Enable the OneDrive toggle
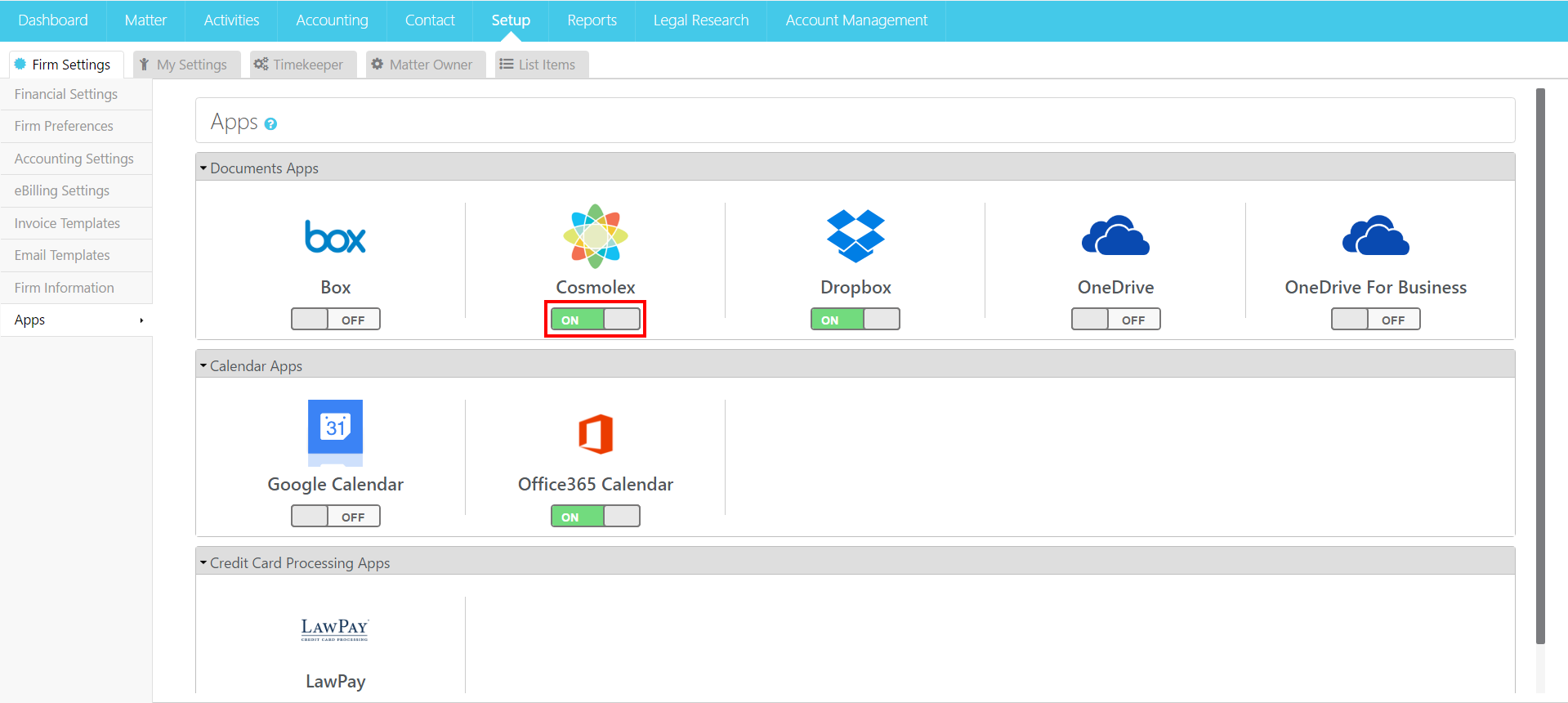 (x=1115, y=319)
